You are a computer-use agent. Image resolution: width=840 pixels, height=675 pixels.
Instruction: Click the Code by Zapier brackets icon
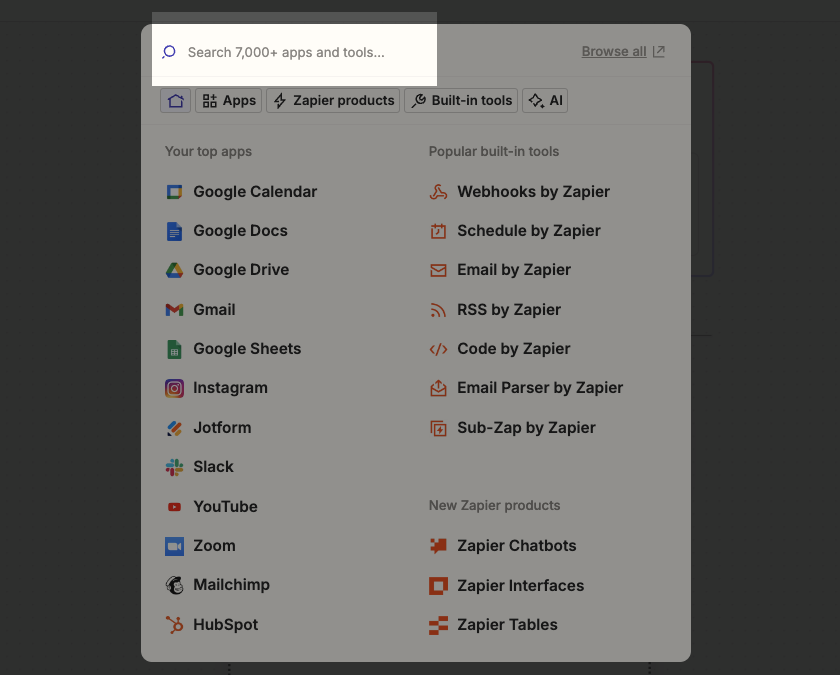[438, 349]
